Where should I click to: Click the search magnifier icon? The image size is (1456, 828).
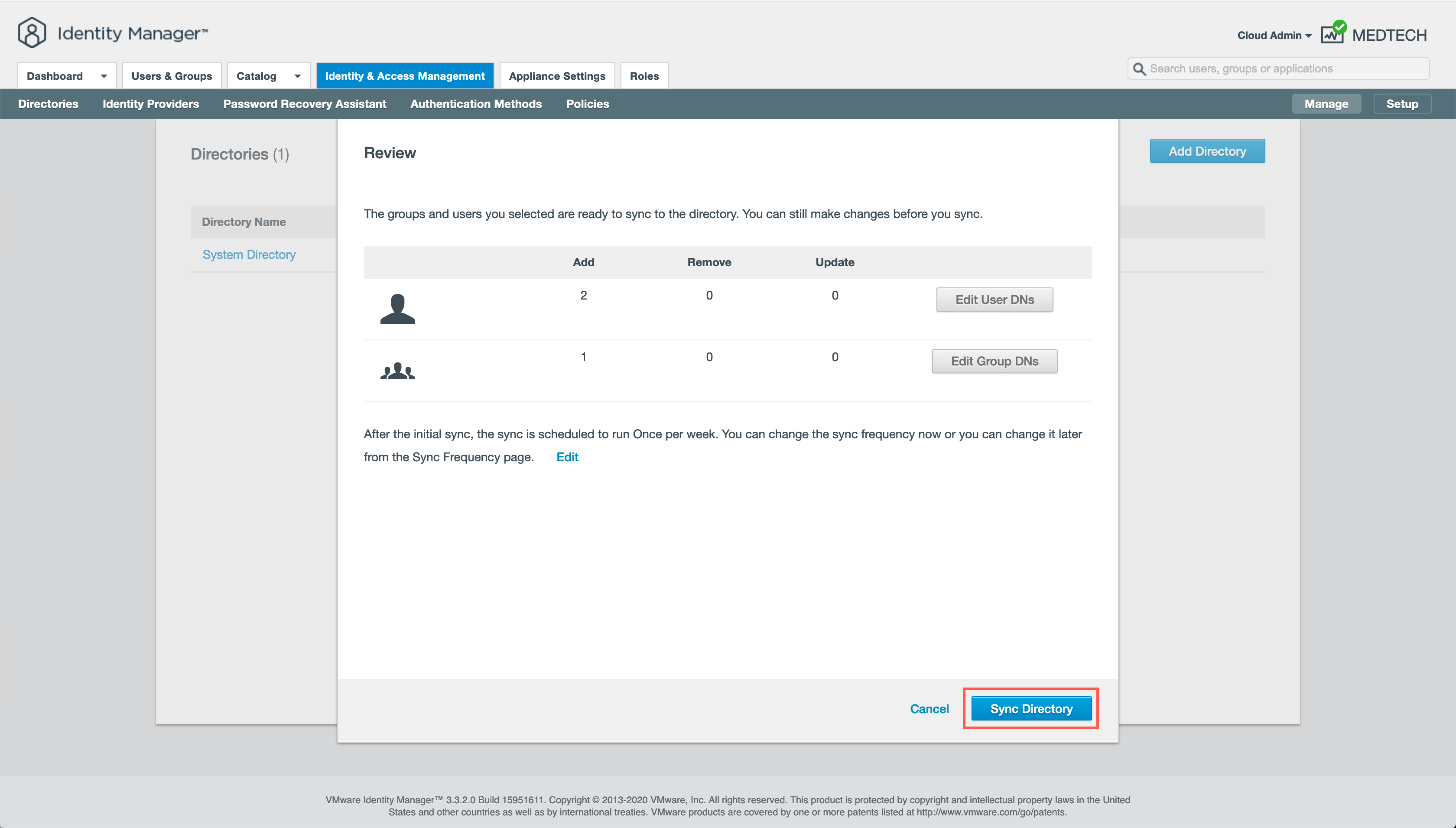click(x=1139, y=69)
